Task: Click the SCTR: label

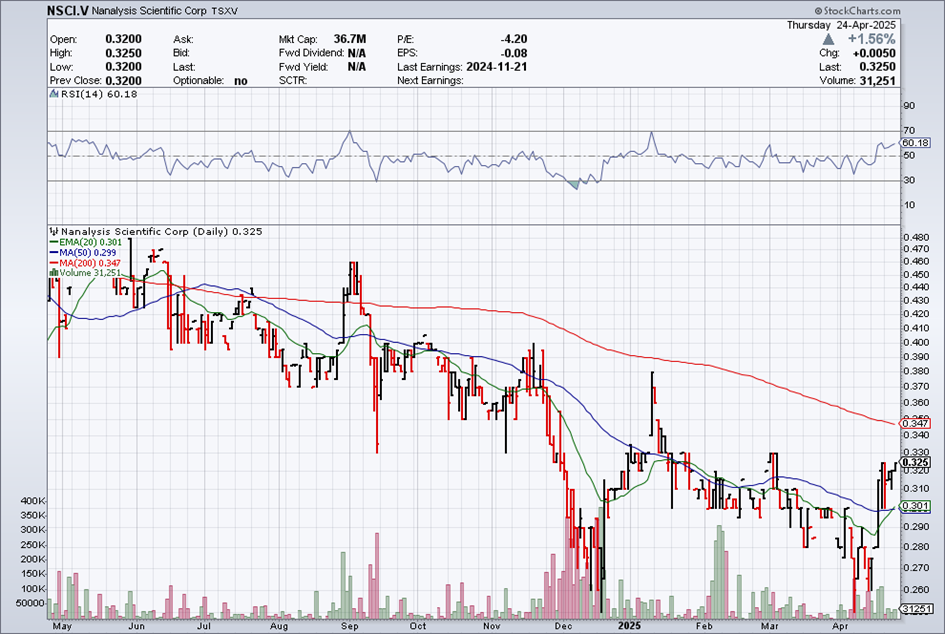Action: click(293, 81)
